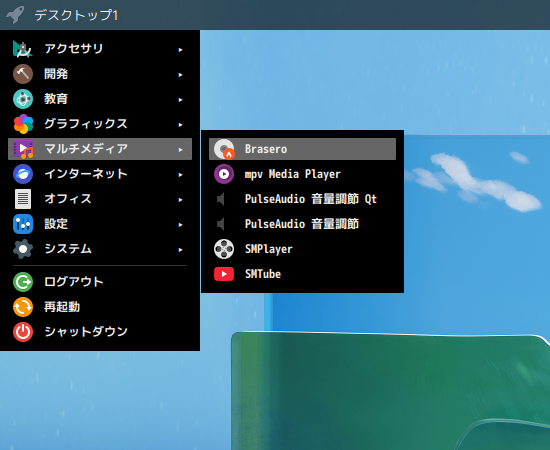Expand the システム submenu arrow
This screenshot has width=550, height=450.
tap(180, 249)
